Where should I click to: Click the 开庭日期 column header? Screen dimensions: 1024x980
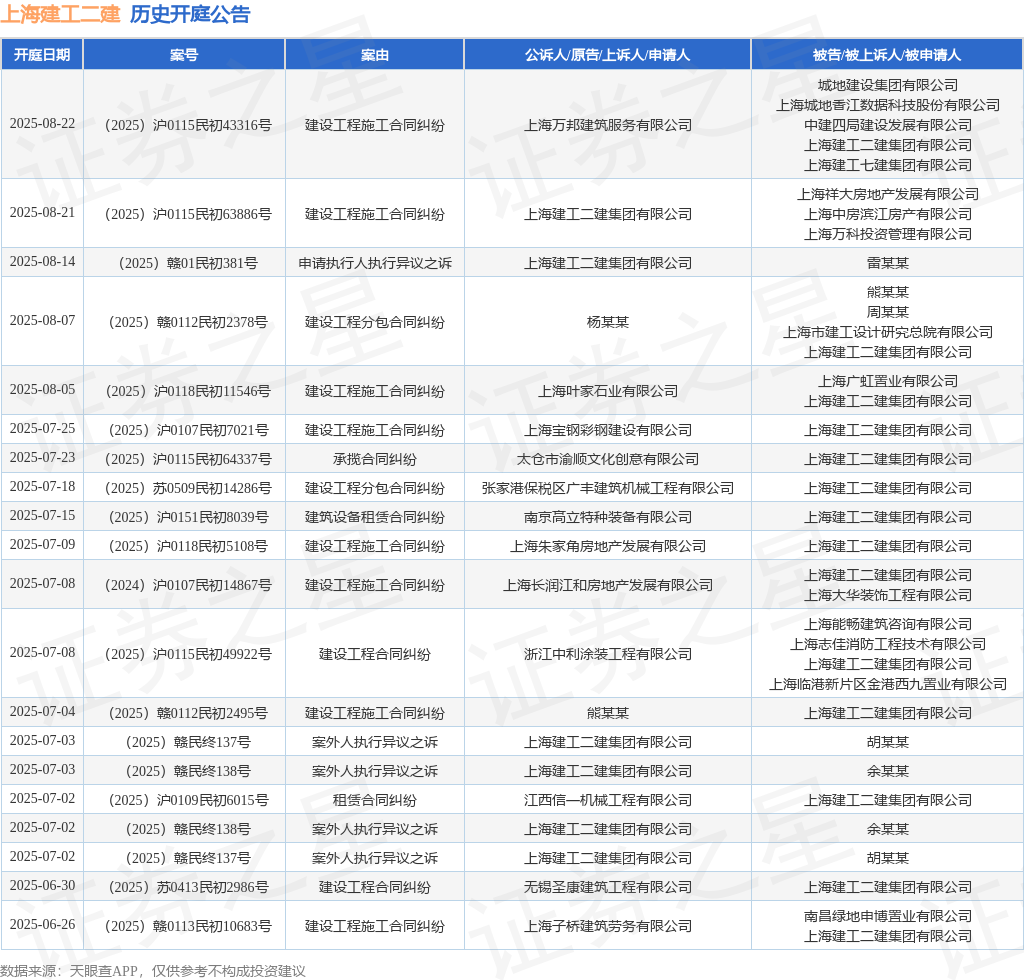coord(42,55)
